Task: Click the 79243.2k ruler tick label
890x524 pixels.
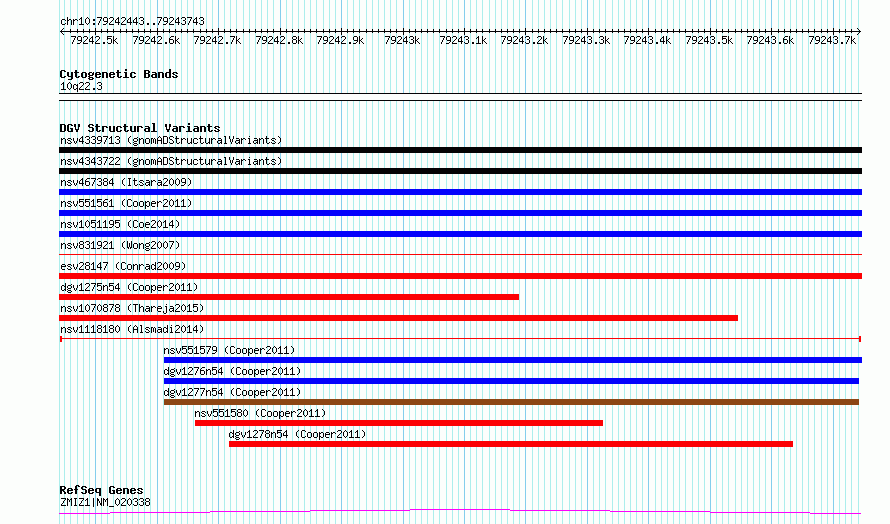Action: 524,40
